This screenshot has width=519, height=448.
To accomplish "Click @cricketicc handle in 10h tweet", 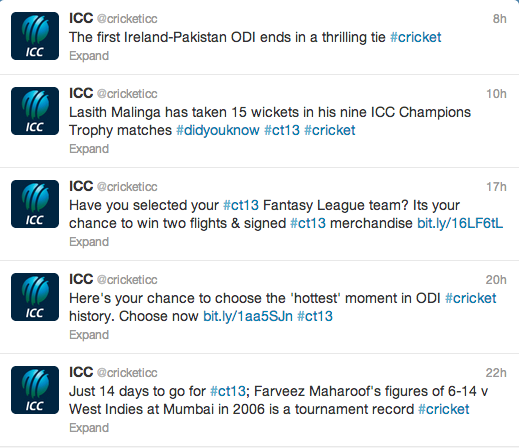I will point(127,94).
